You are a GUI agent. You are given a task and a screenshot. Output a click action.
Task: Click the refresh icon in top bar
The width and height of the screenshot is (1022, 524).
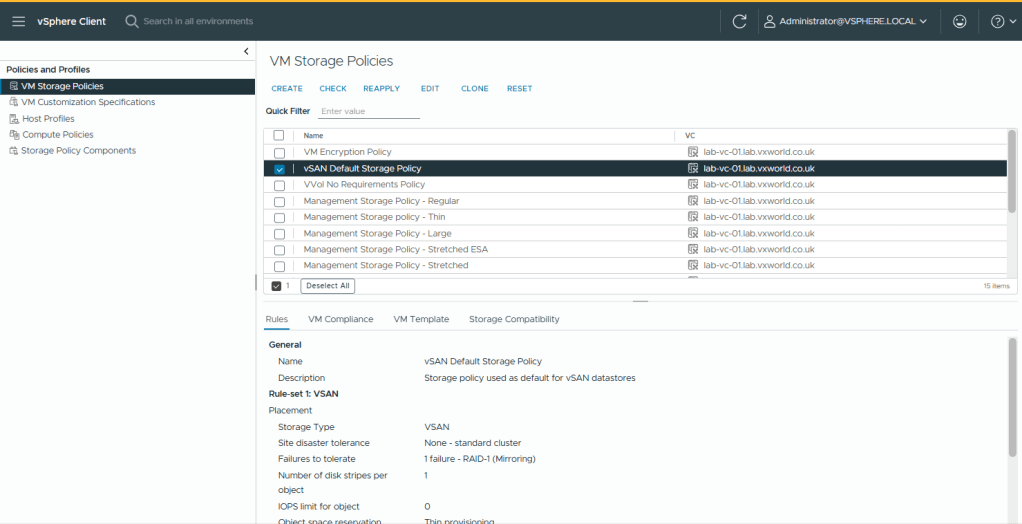[x=739, y=21]
